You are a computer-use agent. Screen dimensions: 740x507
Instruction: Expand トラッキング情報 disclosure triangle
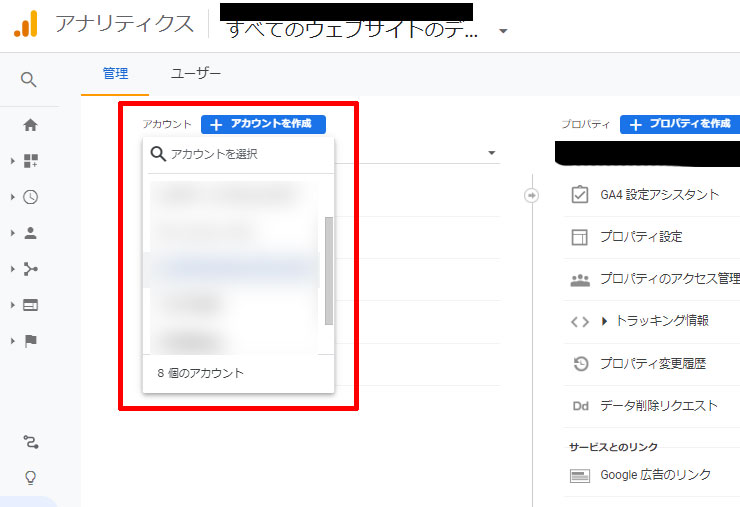click(x=605, y=321)
